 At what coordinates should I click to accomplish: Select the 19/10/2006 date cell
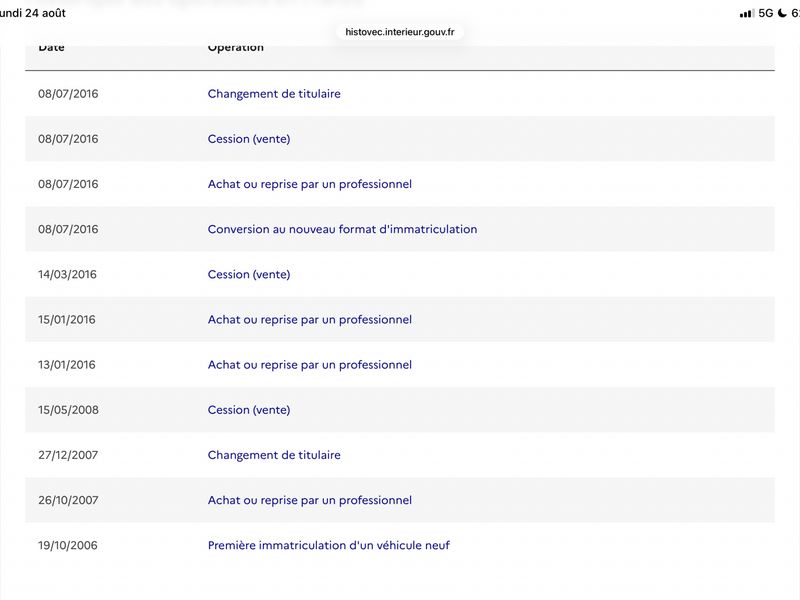click(x=67, y=545)
